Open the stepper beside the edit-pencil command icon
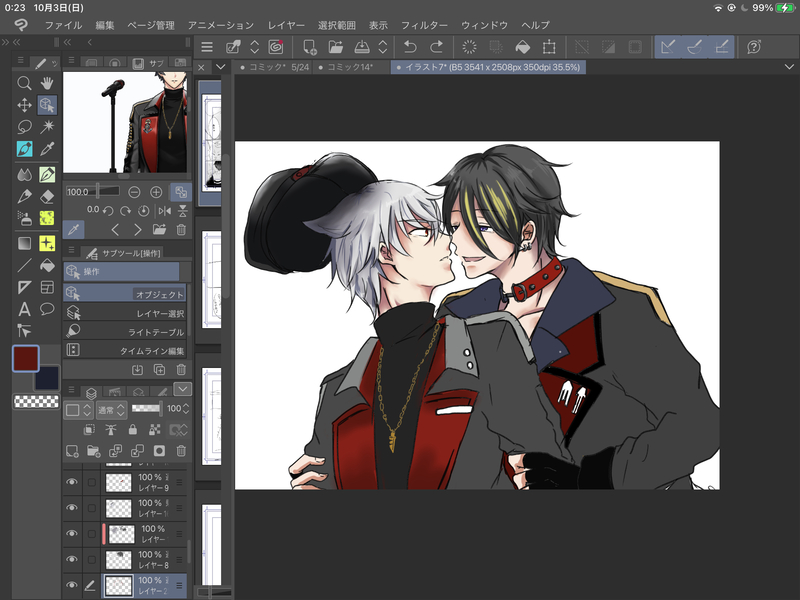The image size is (800, 600). point(254,47)
